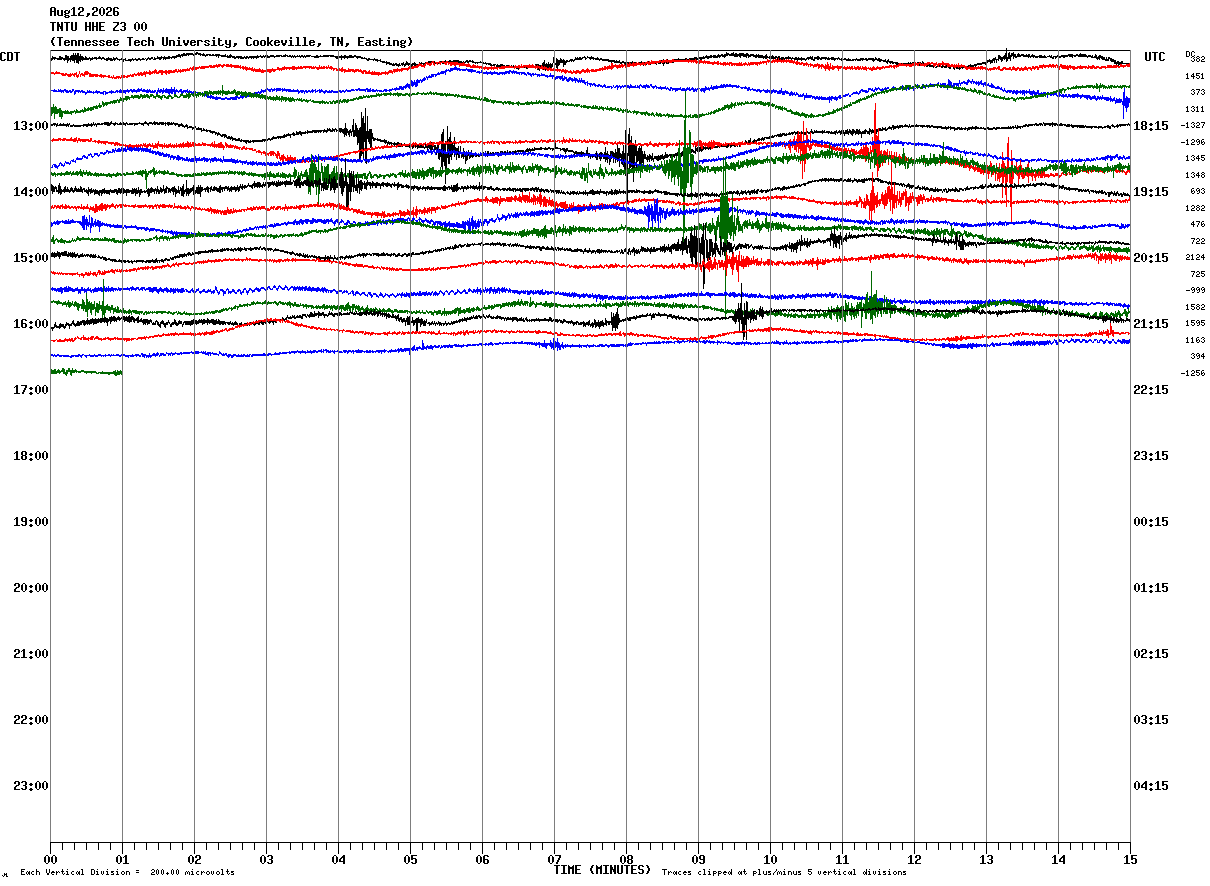Image resolution: width=1210 pixels, height=886 pixels.
Task: Click the 16:00 CDT time label
Action: pos(31,324)
